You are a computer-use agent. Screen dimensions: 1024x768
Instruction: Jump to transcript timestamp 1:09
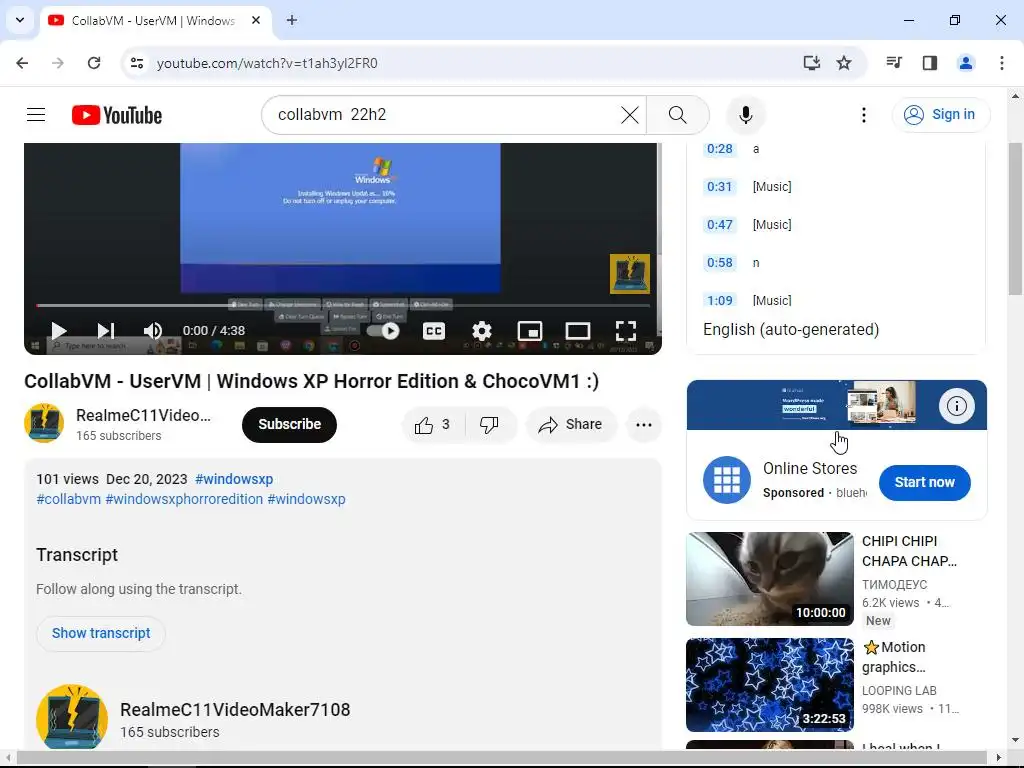pyautogui.click(x=720, y=300)
